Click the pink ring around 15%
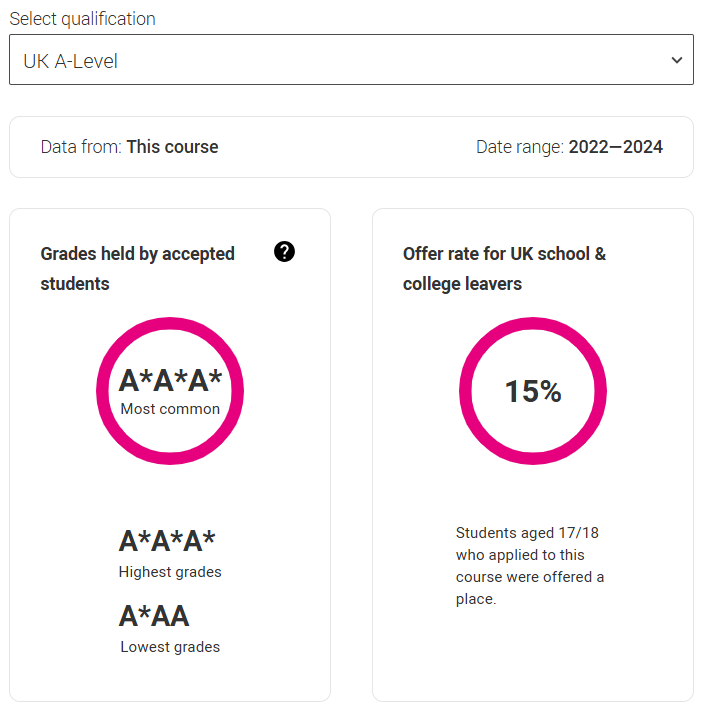The height and width of the screenshot is (714, 702). click(x=466, y=390)
